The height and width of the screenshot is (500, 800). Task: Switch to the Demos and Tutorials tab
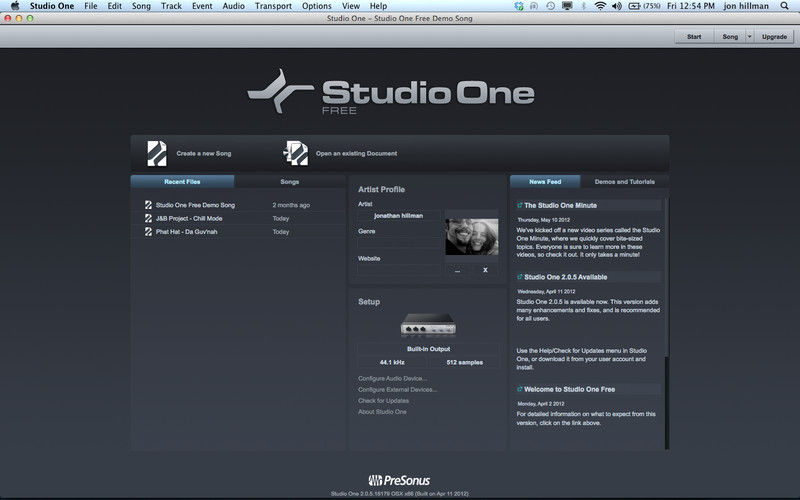pos(624,182)
